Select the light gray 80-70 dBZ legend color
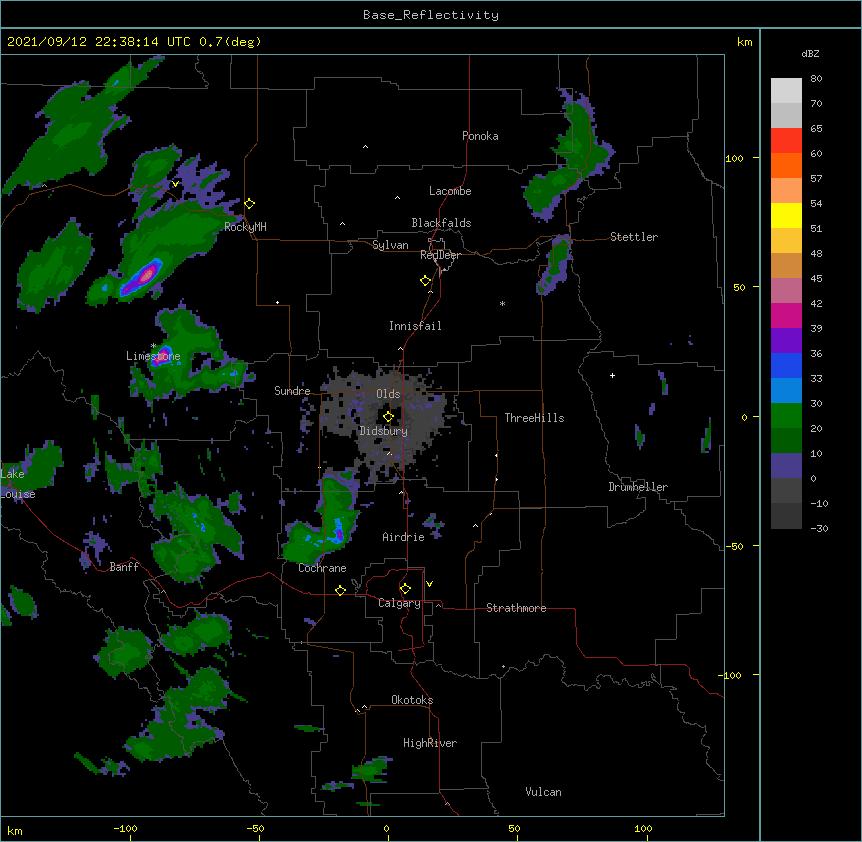This screenshot has width=862, height=842. tap(786, 91)
